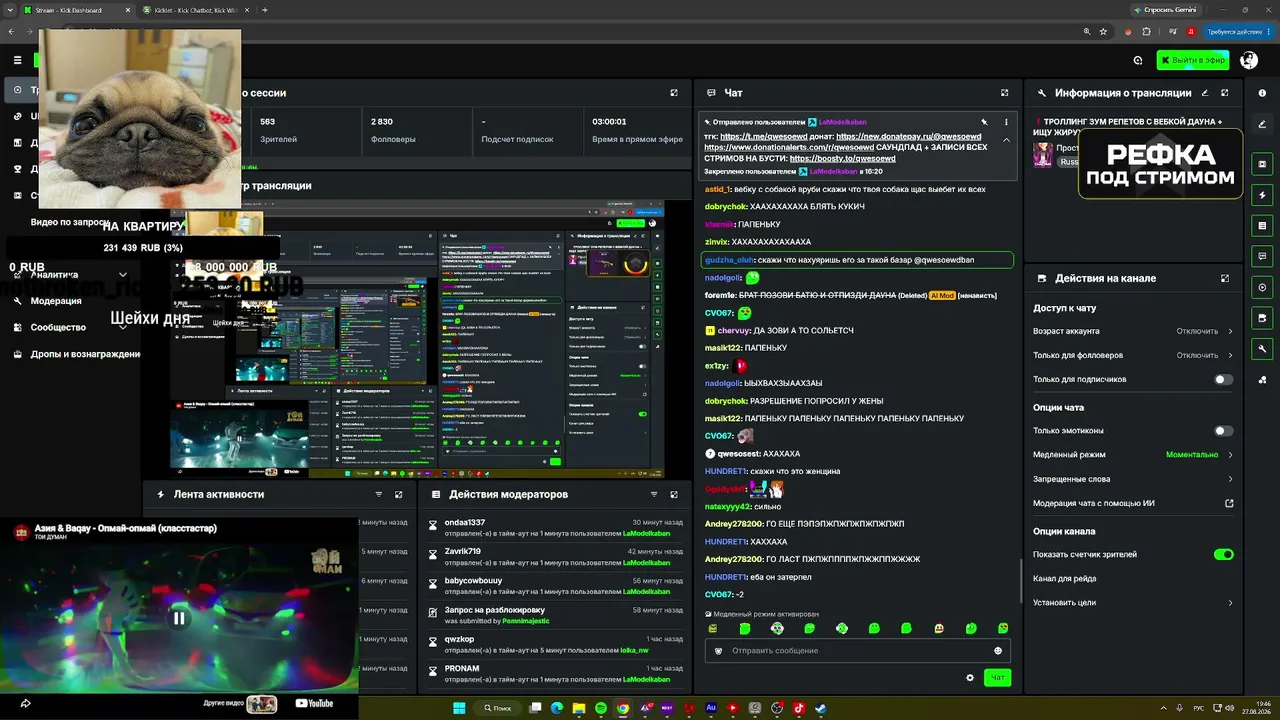
Task: Click the Ask Gemini button in browser
Action: [x=1164, y=10]
